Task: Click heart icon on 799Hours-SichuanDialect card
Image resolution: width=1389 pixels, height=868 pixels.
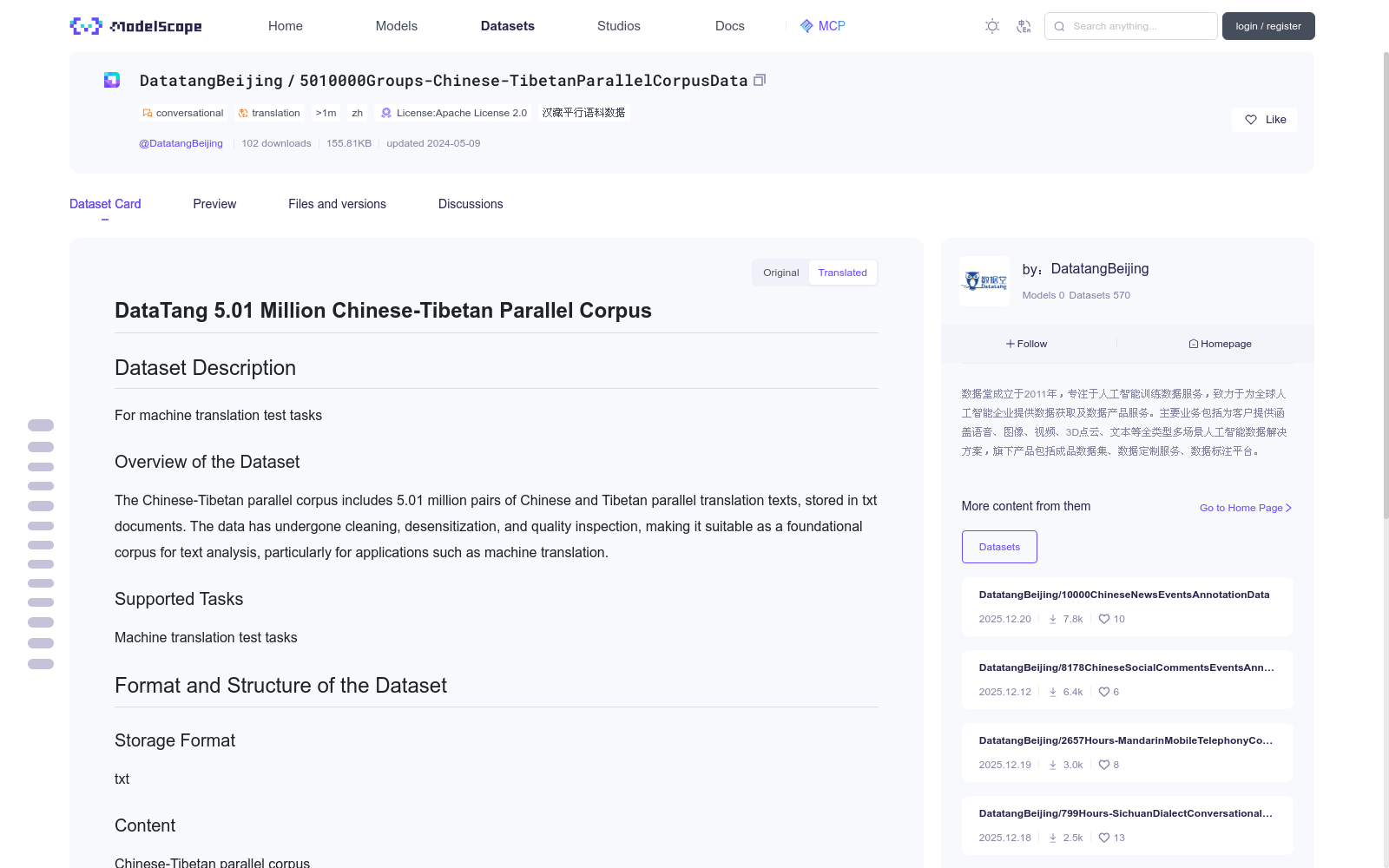Action: 1104,838
